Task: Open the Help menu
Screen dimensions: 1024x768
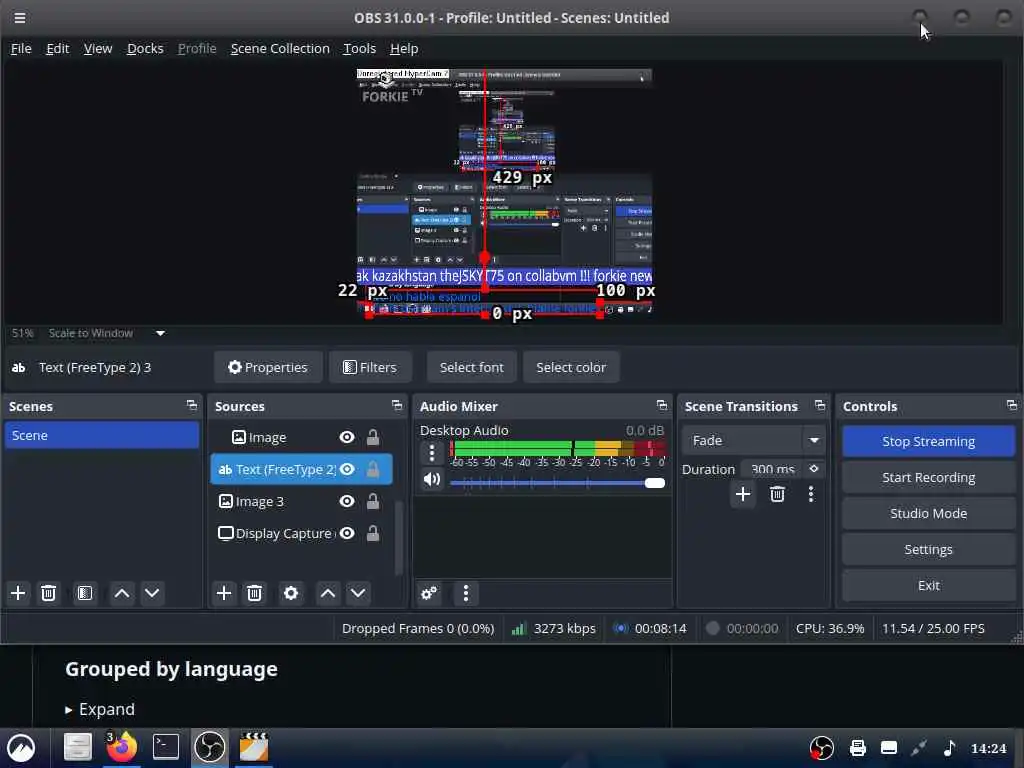Action: (404, 48)
